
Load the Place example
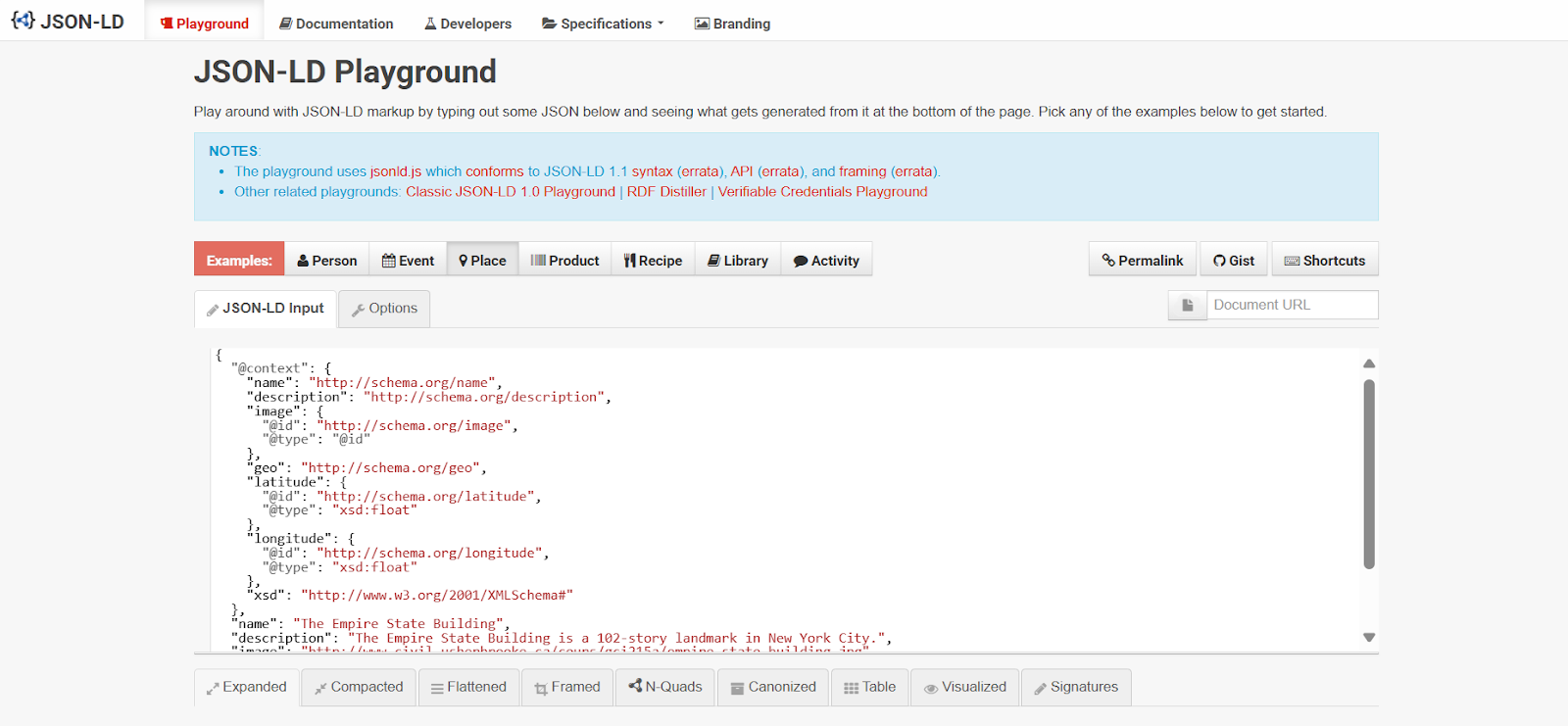(482, 261)
